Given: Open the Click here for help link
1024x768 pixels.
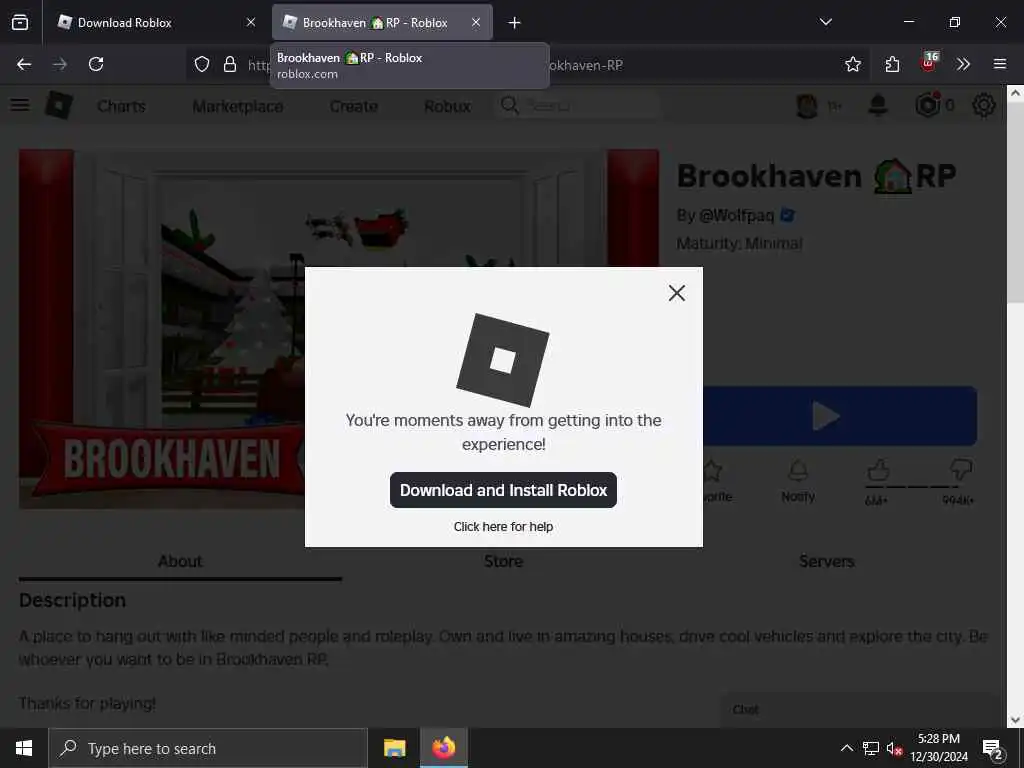Looking at the screenshot, I should 503,526.
